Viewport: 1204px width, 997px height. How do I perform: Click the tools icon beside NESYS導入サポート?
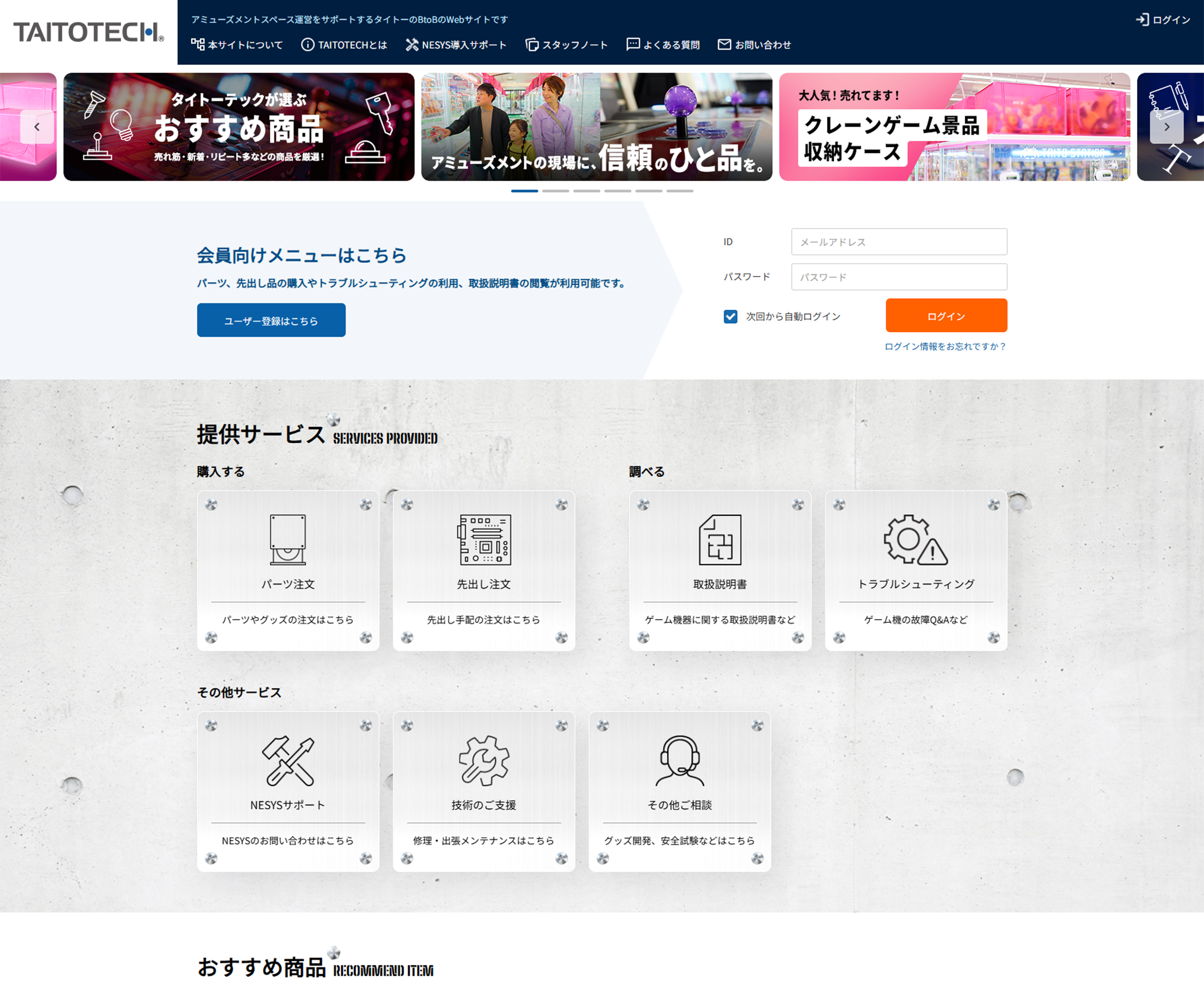[412, 44]
